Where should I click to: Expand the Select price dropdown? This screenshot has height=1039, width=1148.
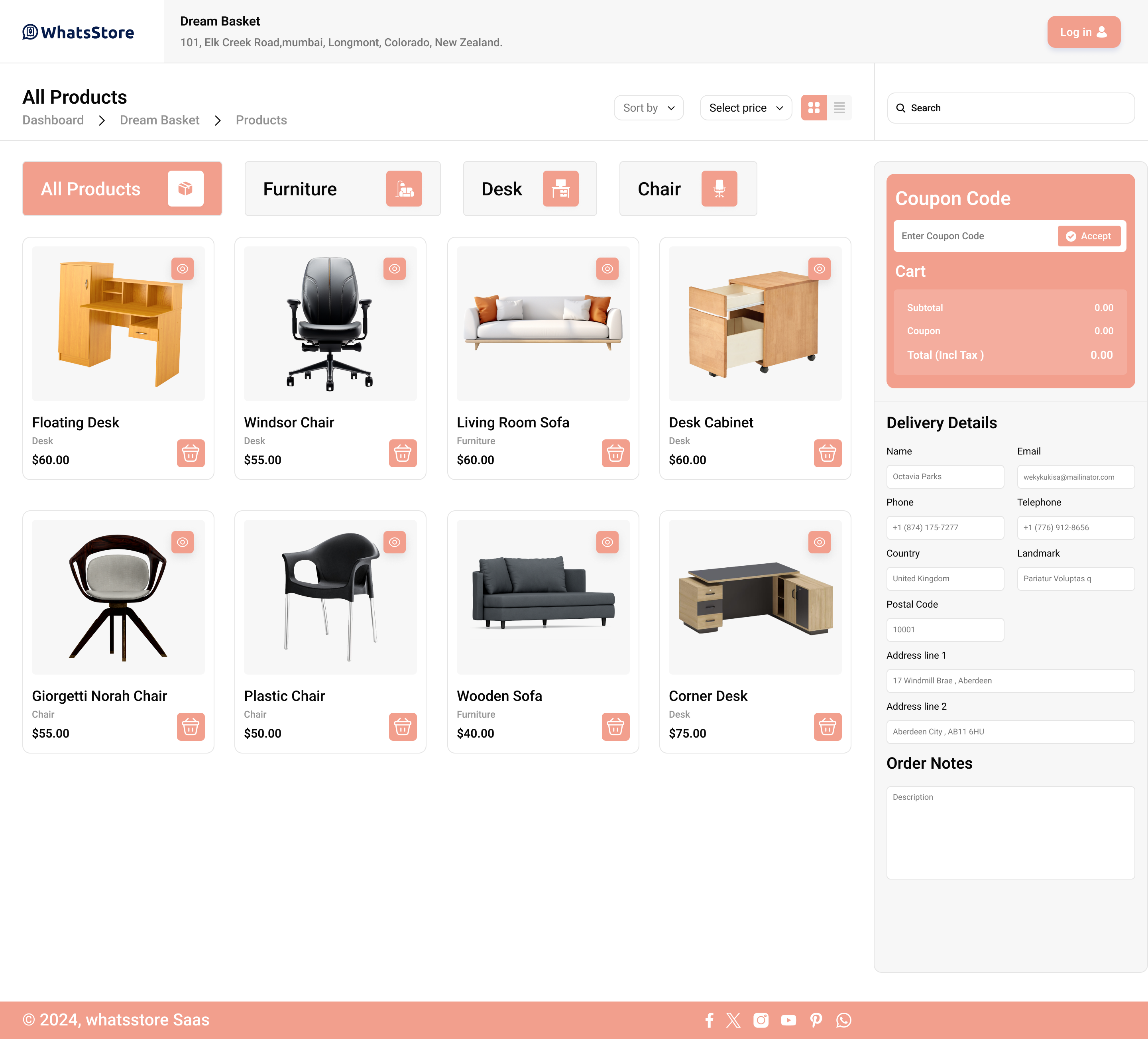click(745, 108)
